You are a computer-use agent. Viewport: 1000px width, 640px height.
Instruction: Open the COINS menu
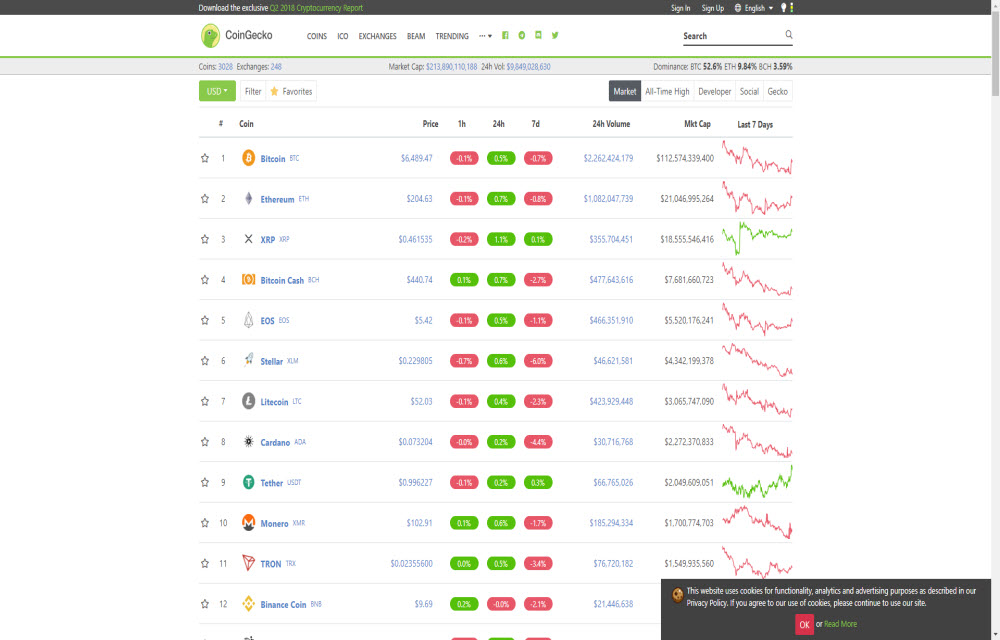316,36
